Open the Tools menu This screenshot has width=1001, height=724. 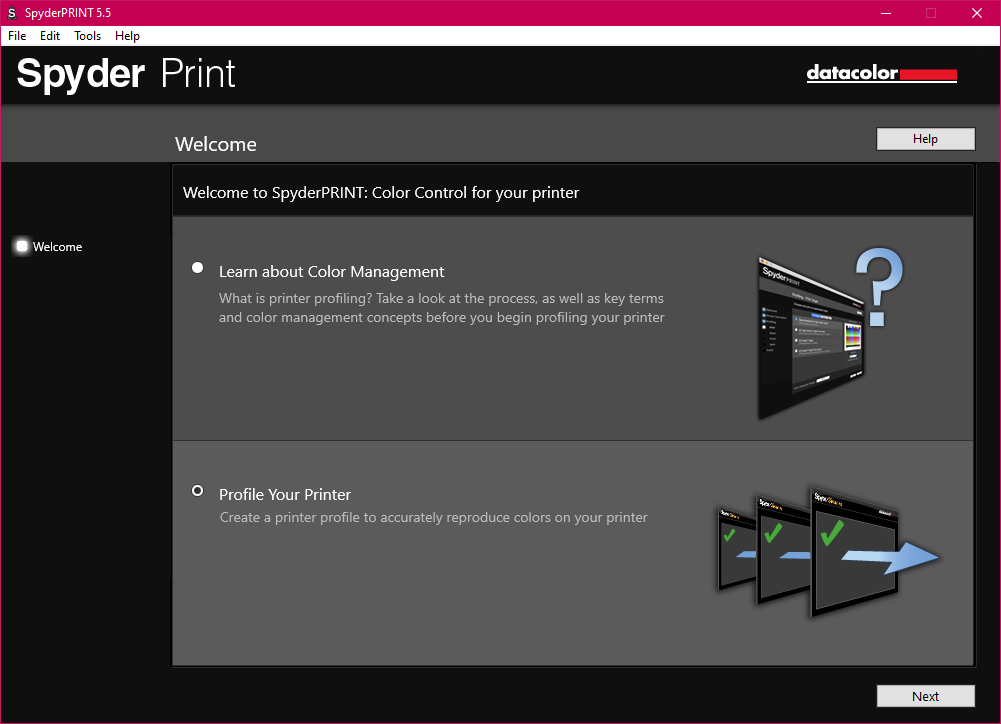(x=87, y=36)
